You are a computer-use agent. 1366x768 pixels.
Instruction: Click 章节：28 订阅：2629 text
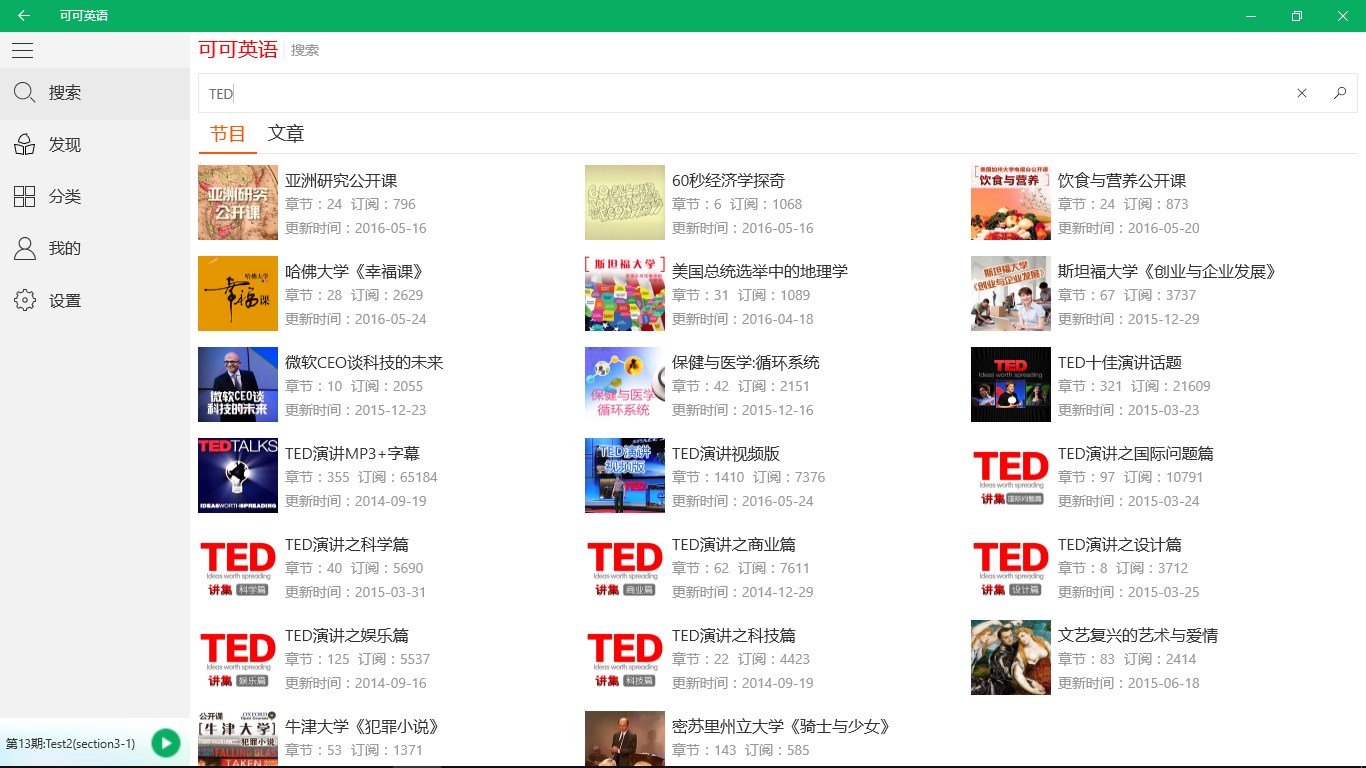tap(354, 295)
